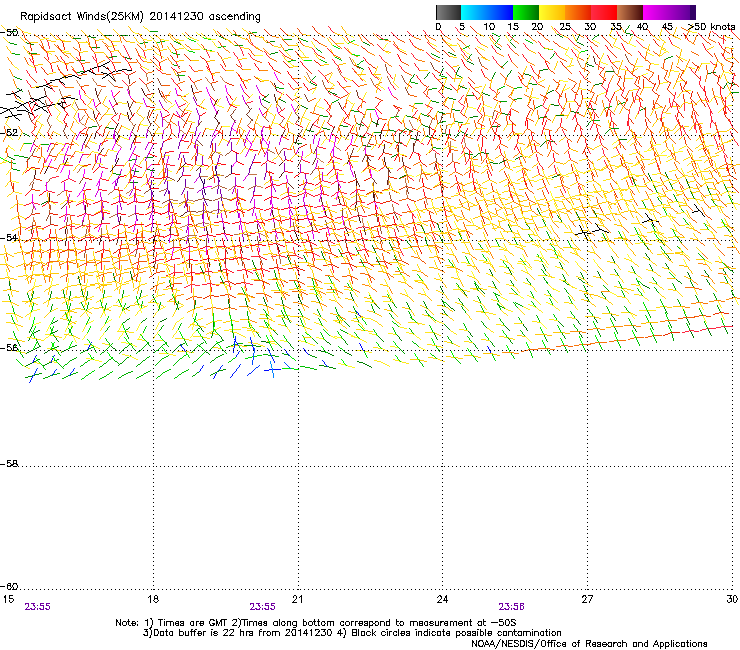Image resolution: width=740 pixels, height=650 pixels.
Task: Click the 23:55 timestamp near longitude 15
Action: tap(37, 607)
